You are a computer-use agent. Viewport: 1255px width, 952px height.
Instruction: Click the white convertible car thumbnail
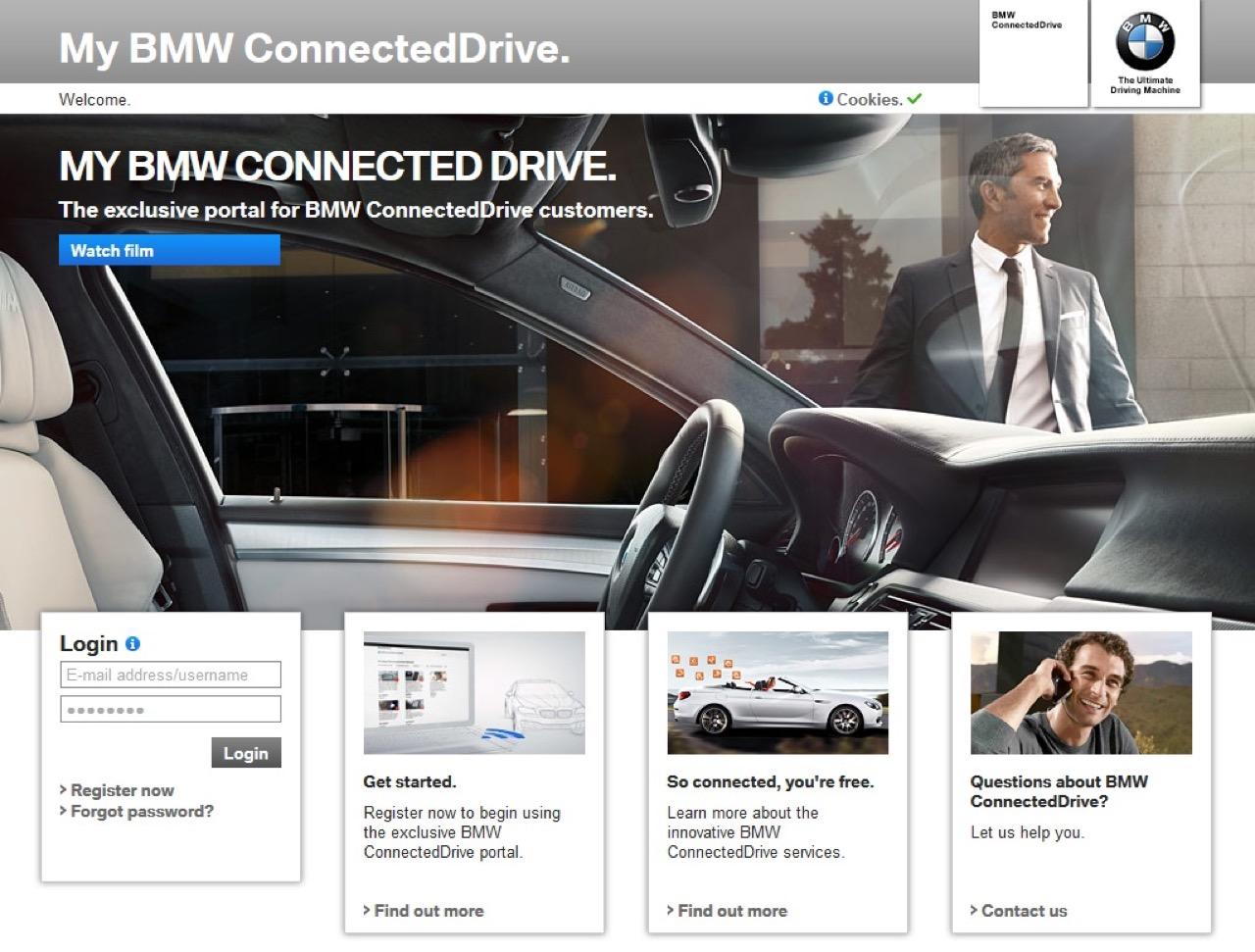(x=778, y=693)
